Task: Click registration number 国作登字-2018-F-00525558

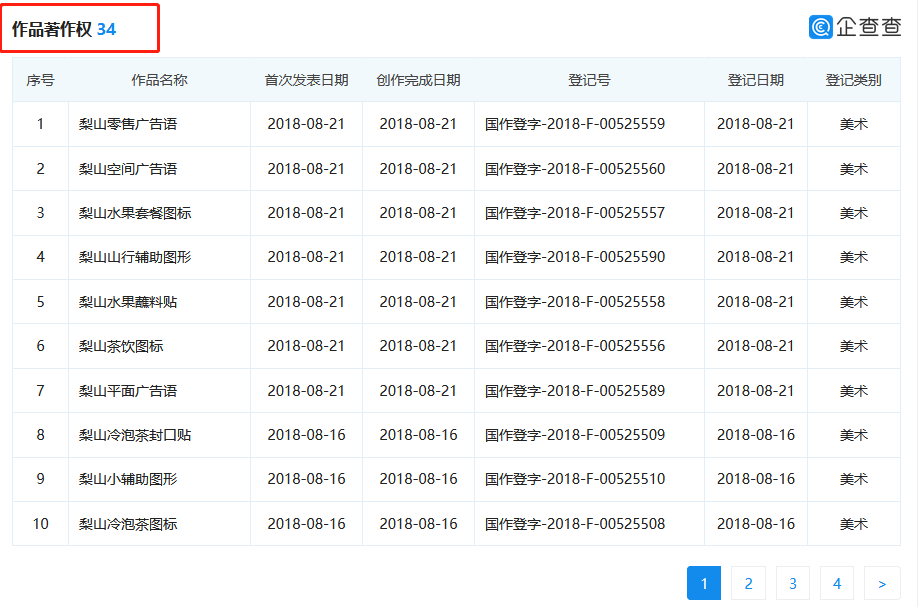Action: (x=575, y=302)
